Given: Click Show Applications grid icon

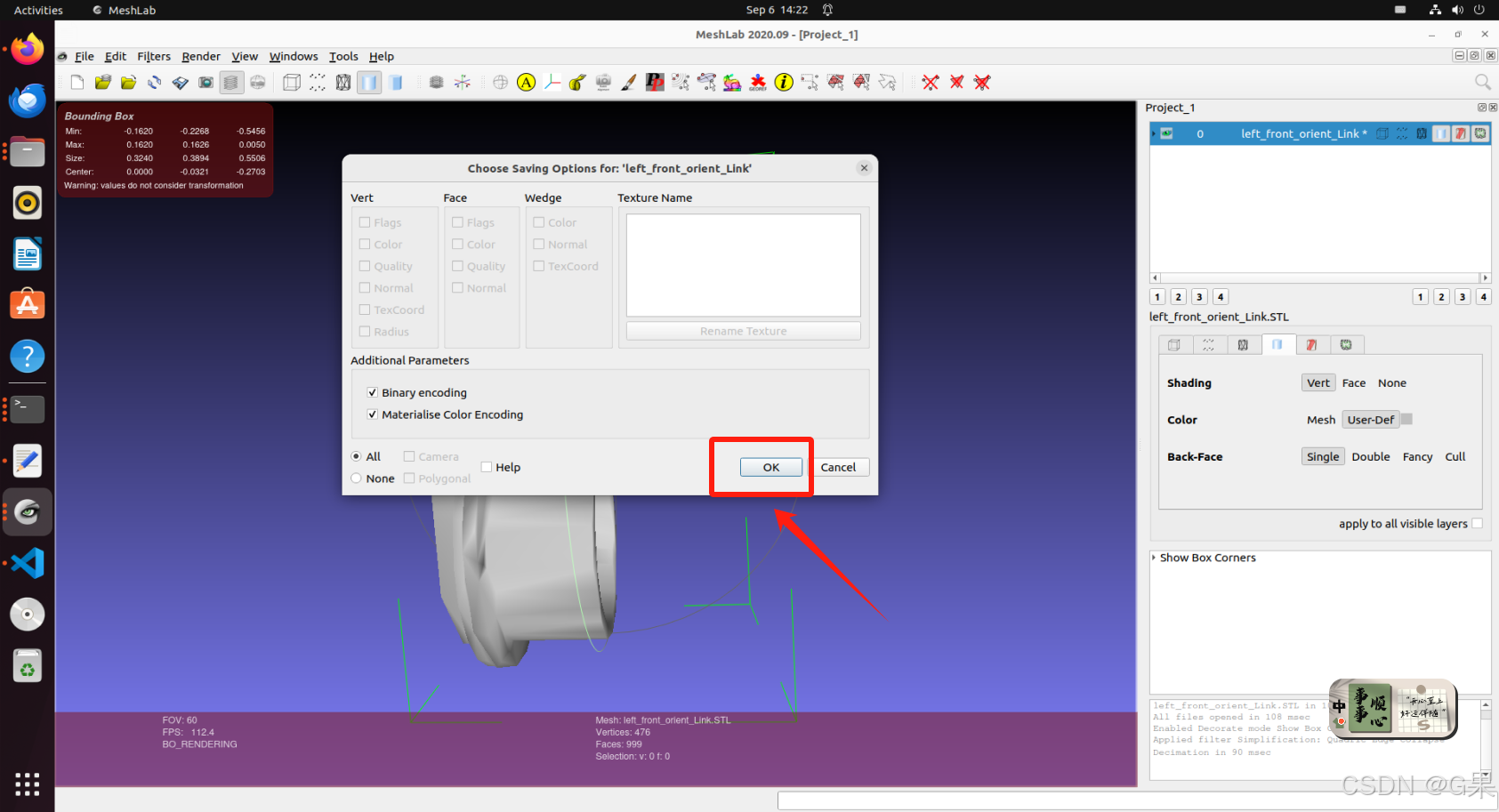Looking at the screenshot, I should pos(28,784).
